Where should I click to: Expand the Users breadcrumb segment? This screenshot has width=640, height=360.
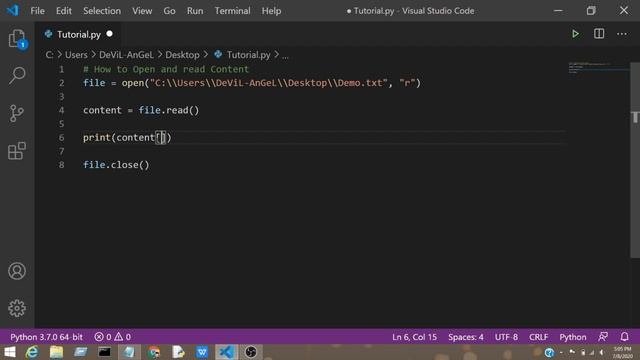(x=76, y=55)
